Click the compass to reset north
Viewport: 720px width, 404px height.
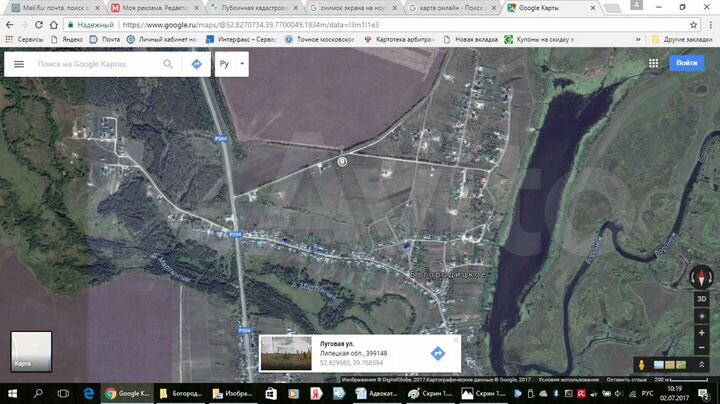click(x=701, y=277)
